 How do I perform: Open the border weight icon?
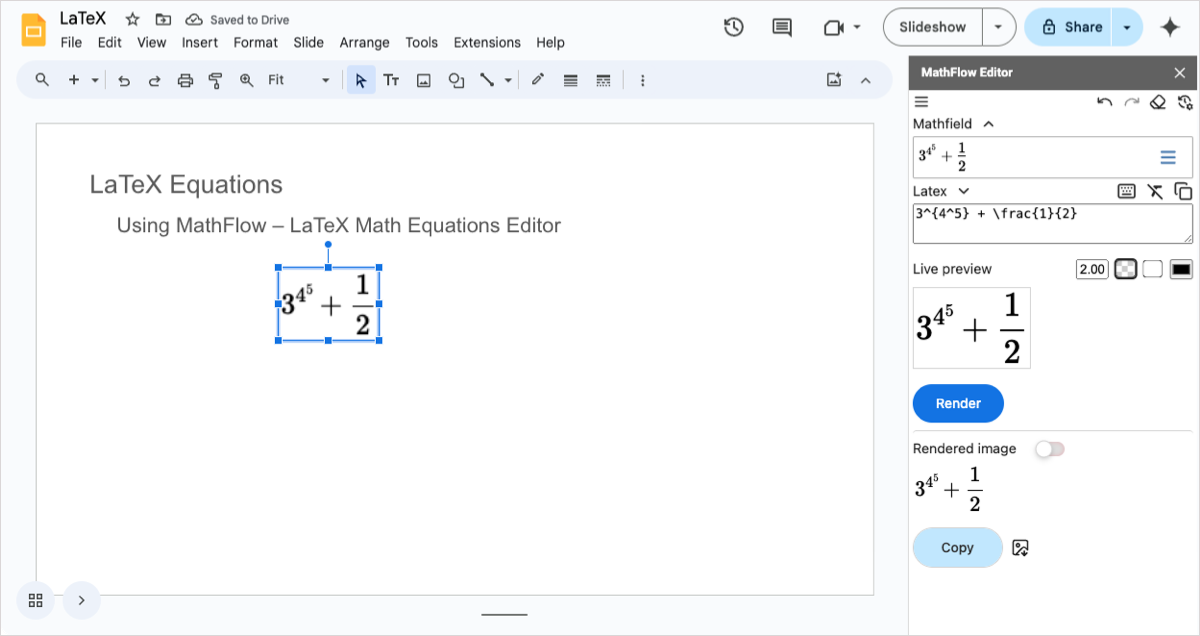pos(570,80)
